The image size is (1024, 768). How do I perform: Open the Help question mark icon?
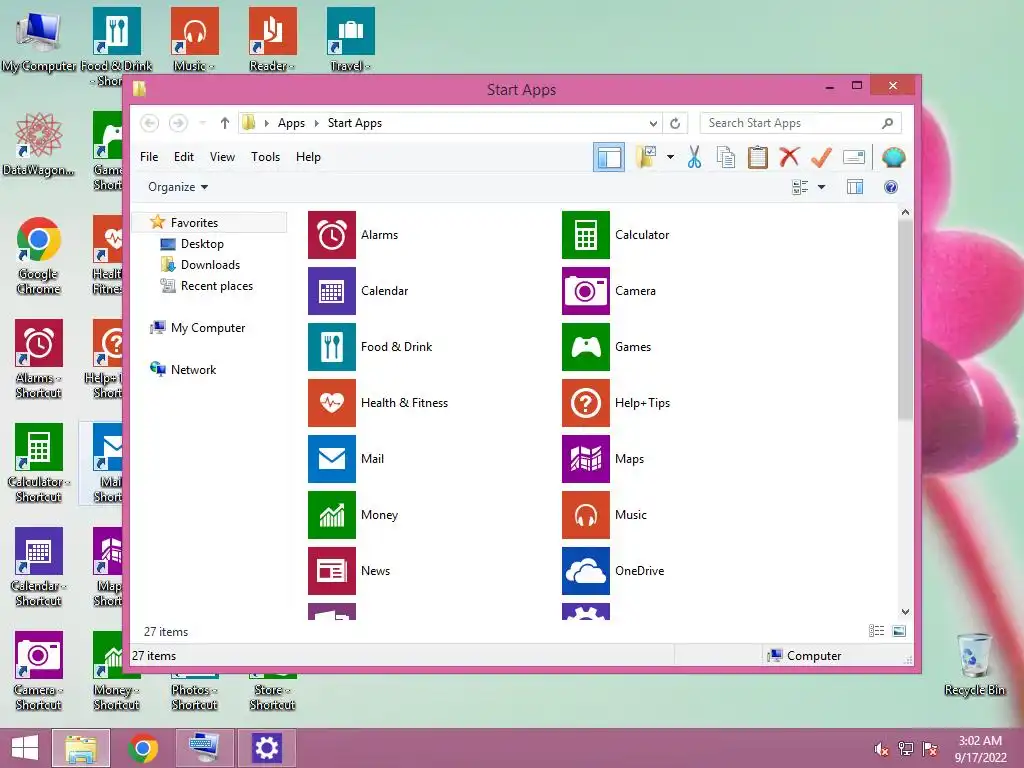(x=891, y=187)
